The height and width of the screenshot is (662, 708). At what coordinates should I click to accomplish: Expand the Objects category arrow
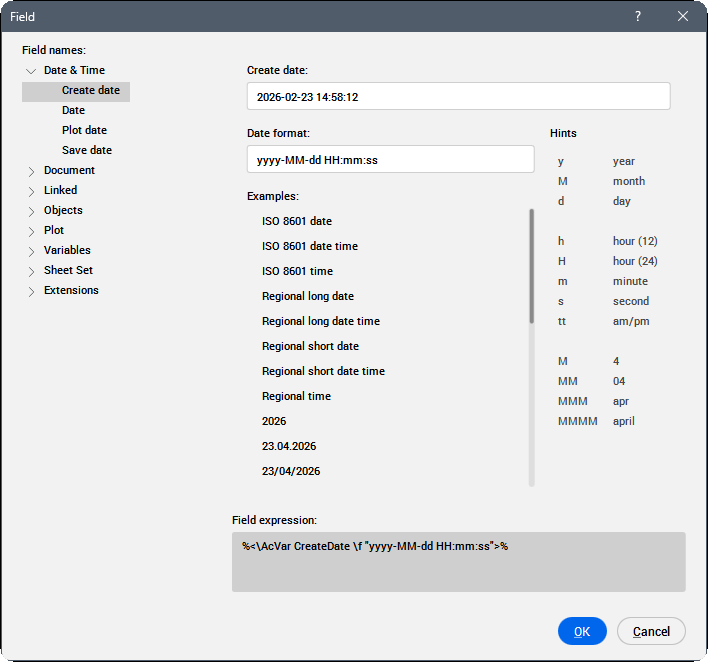(x=31, y=211)
